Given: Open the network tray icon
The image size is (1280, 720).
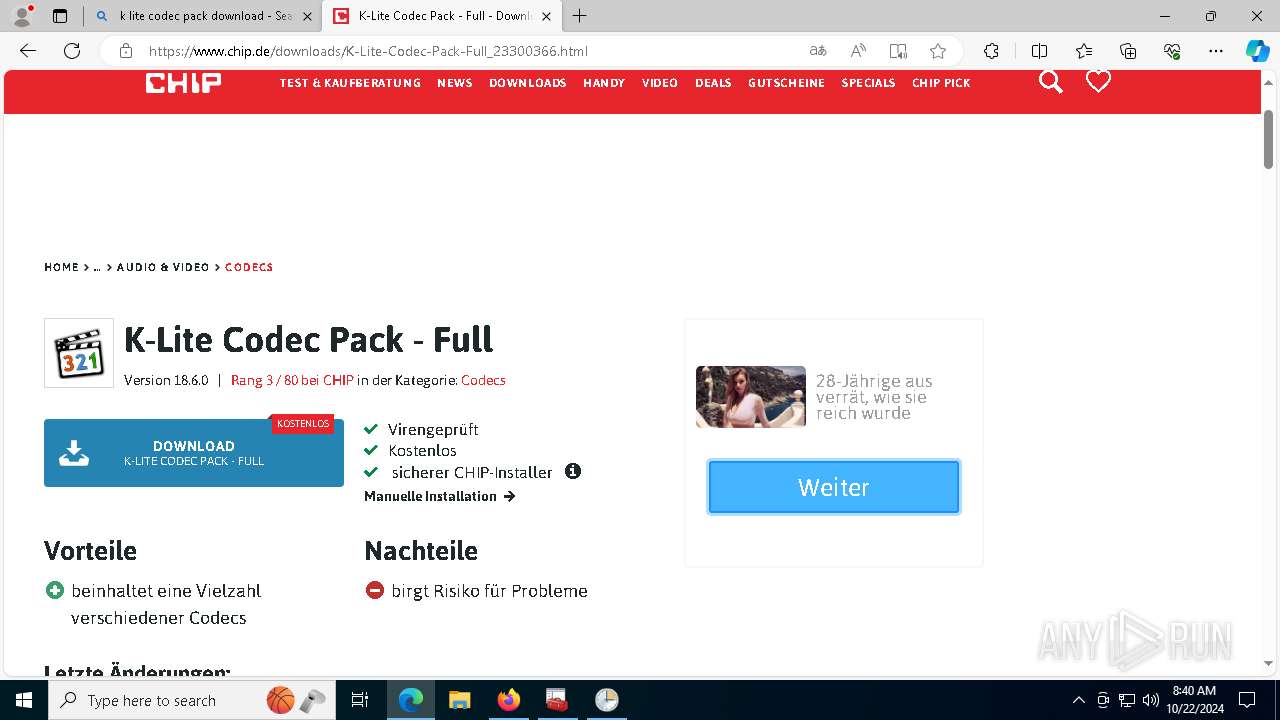Looking at the screenshot, I should coord(1127,700).
